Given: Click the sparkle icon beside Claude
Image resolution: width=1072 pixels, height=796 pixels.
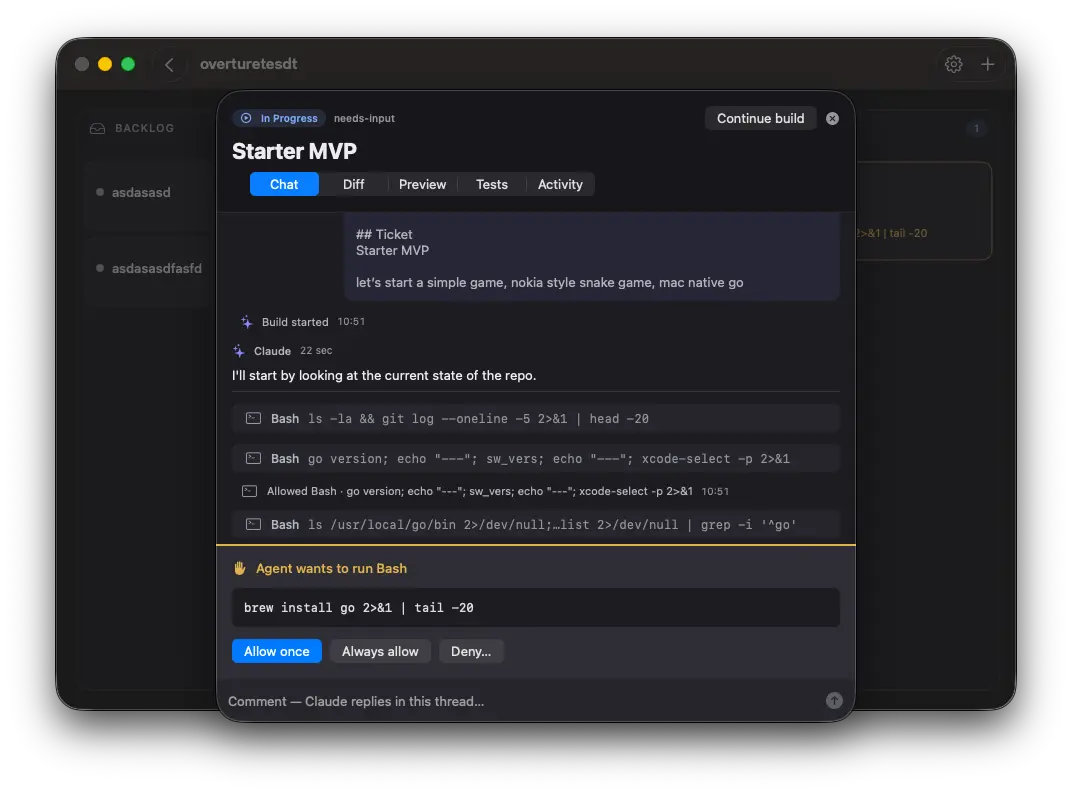Looking at the screenshot, I should (x=239, y=351).
